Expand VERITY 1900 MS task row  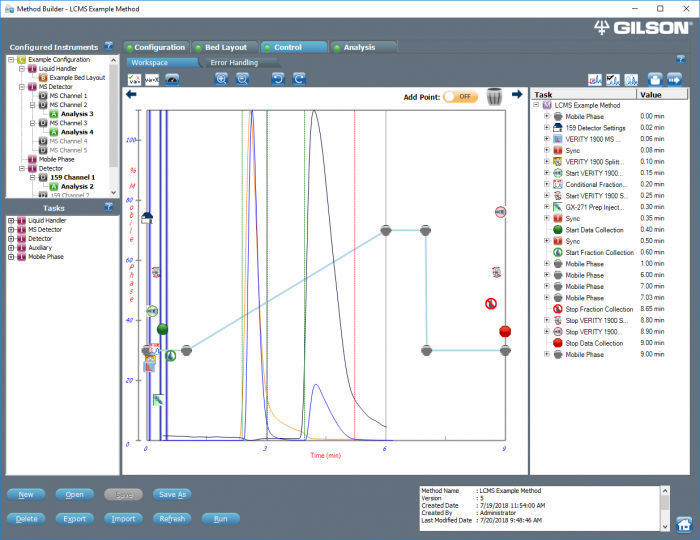point(546,139)
